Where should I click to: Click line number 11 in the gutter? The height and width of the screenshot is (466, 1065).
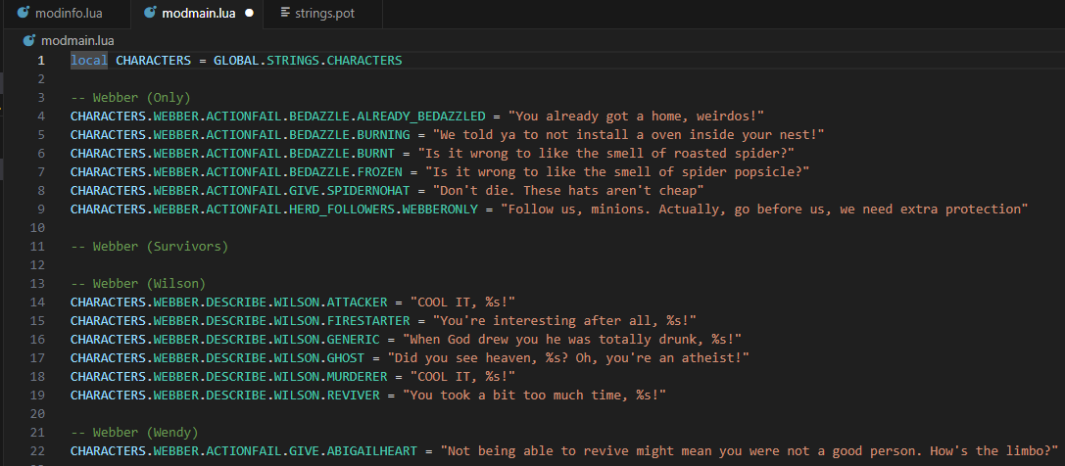click(x=41, y=245)
